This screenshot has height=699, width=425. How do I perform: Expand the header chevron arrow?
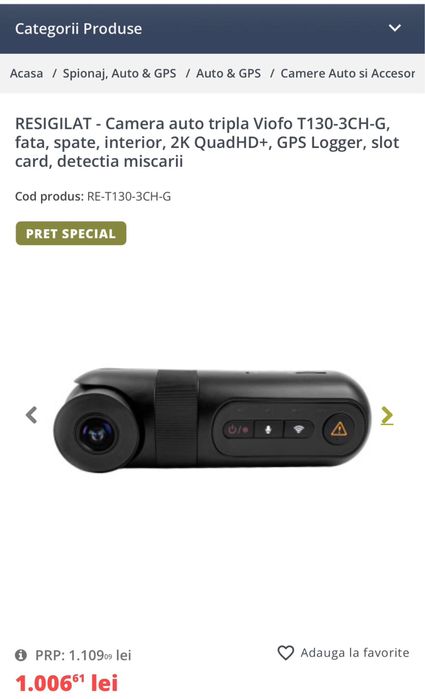click(395, 28)
